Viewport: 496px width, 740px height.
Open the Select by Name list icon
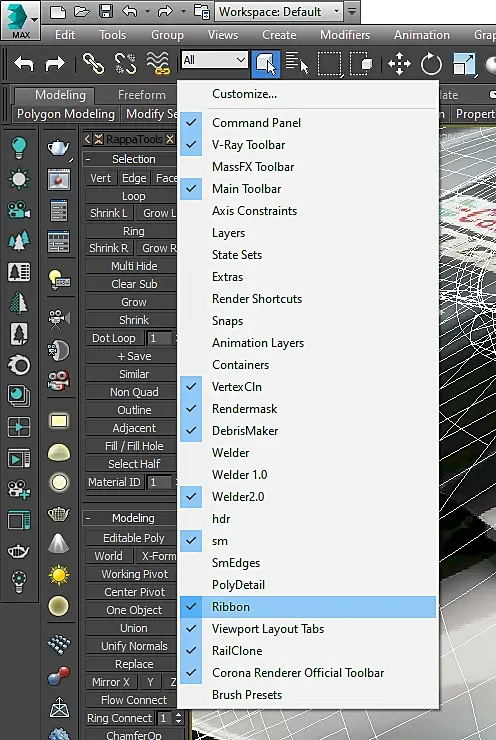point(297,63)
